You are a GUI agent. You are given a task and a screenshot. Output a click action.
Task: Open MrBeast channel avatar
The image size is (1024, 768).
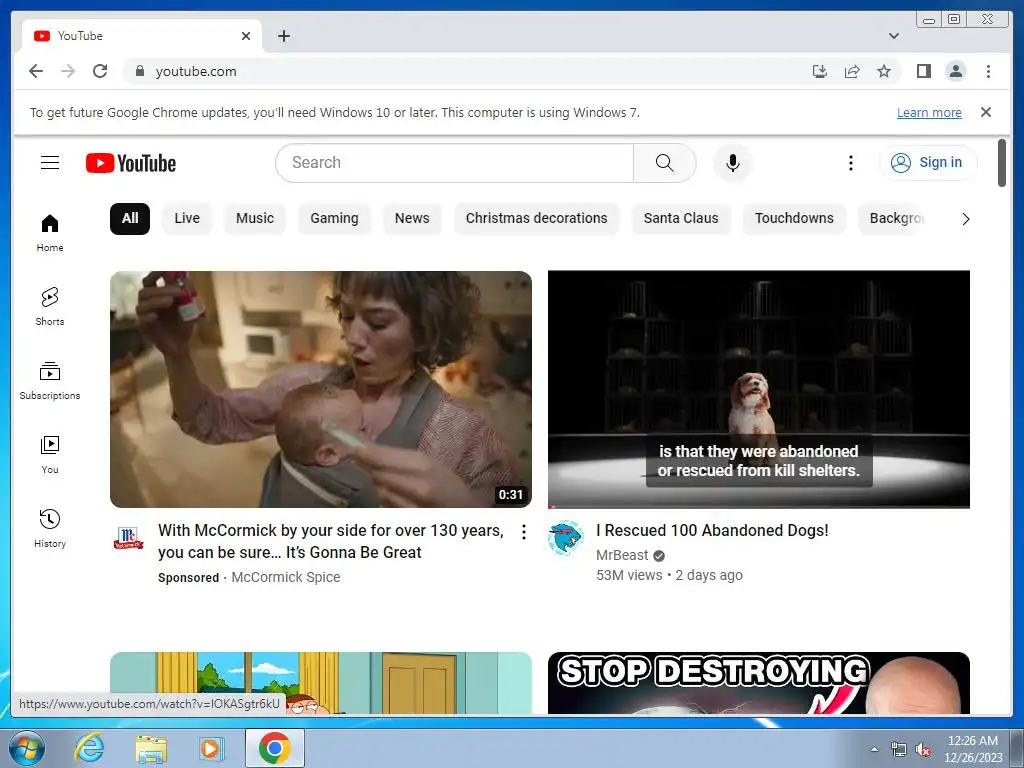pyautogui.click(x=566, y=537)
